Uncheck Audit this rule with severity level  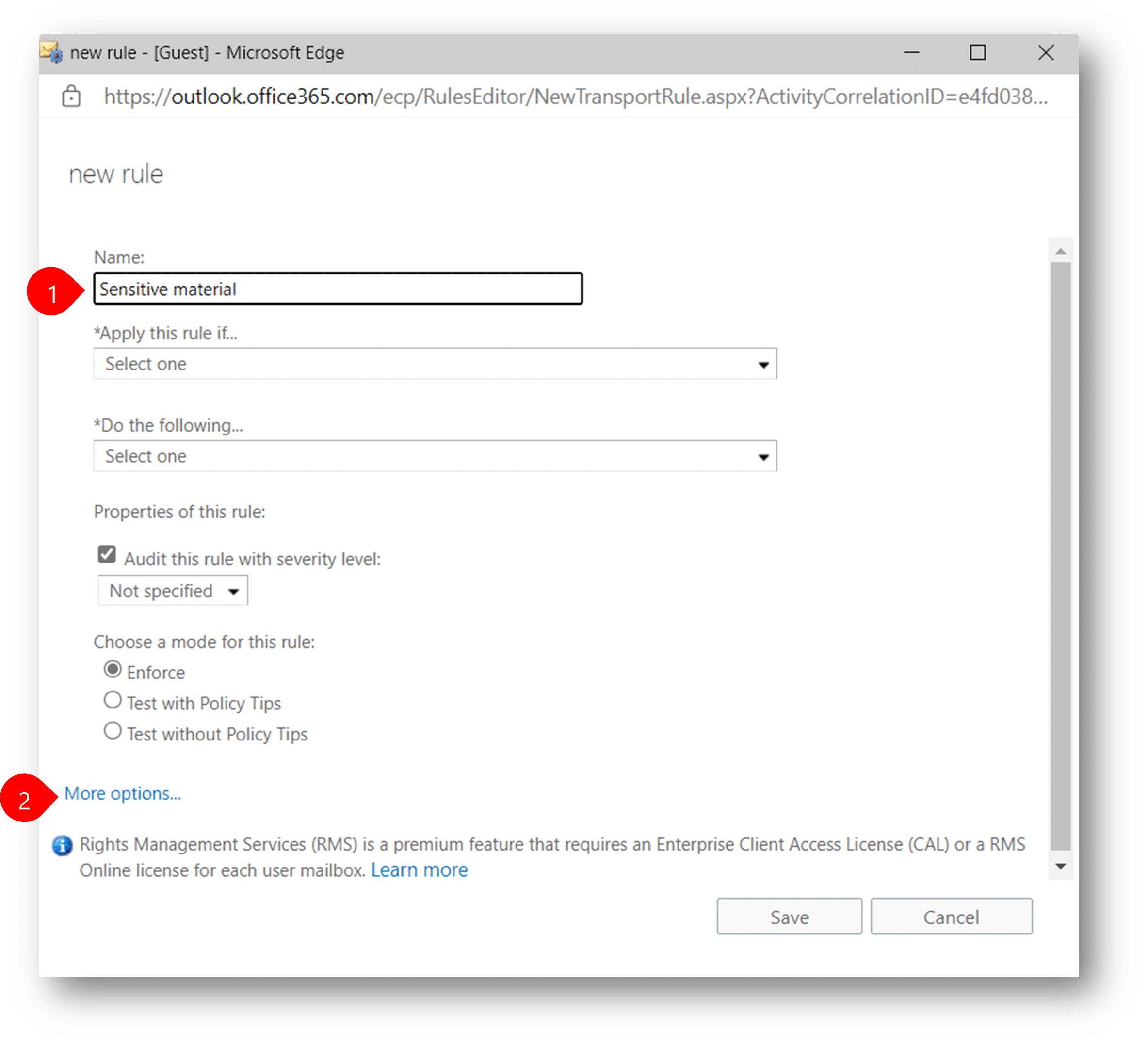107,554
